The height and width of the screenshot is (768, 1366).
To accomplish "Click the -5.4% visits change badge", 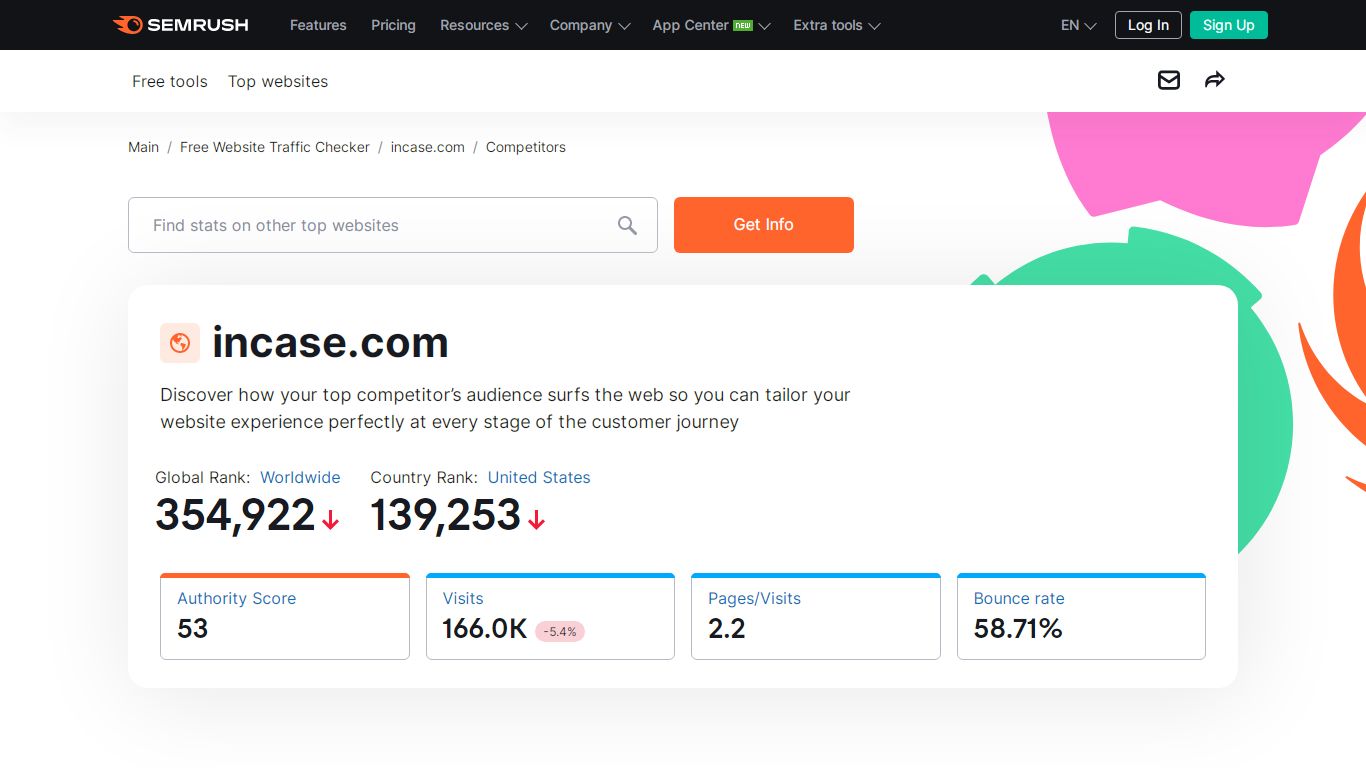I will click(560, 631).
